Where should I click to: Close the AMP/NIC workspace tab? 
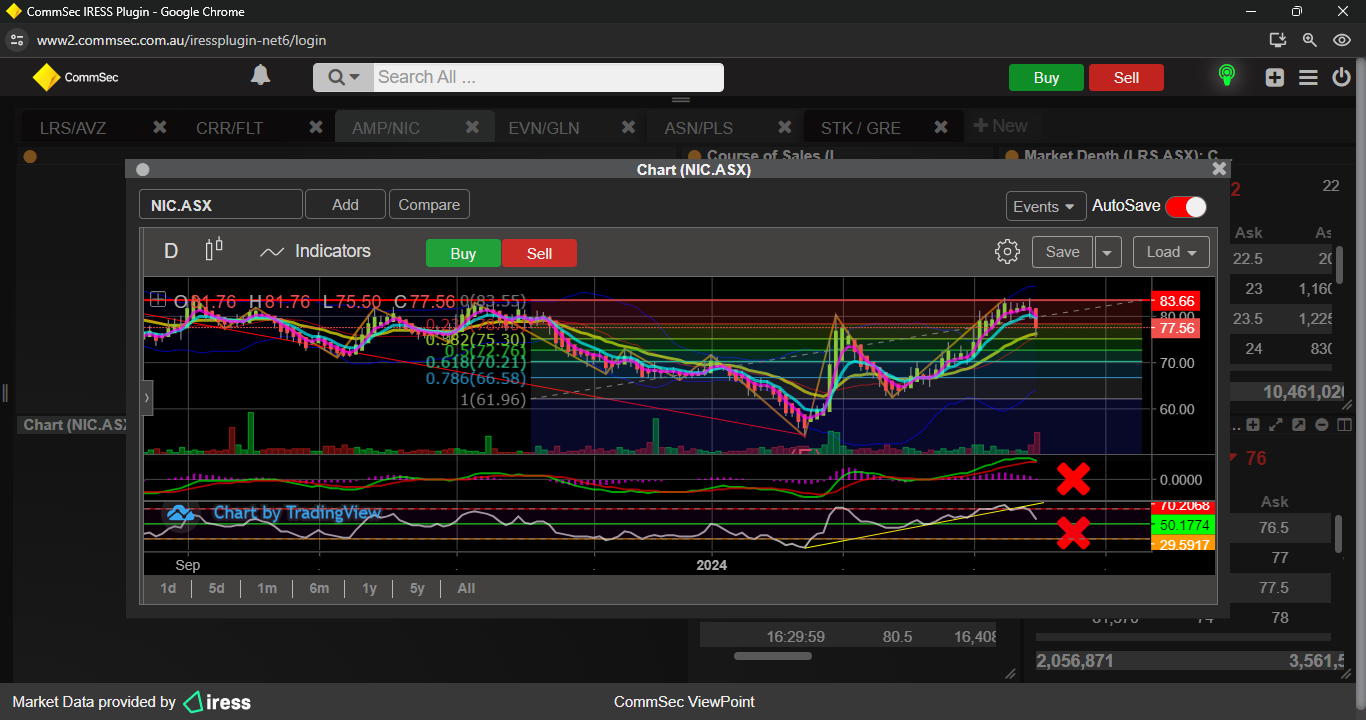tap(473, 127)
